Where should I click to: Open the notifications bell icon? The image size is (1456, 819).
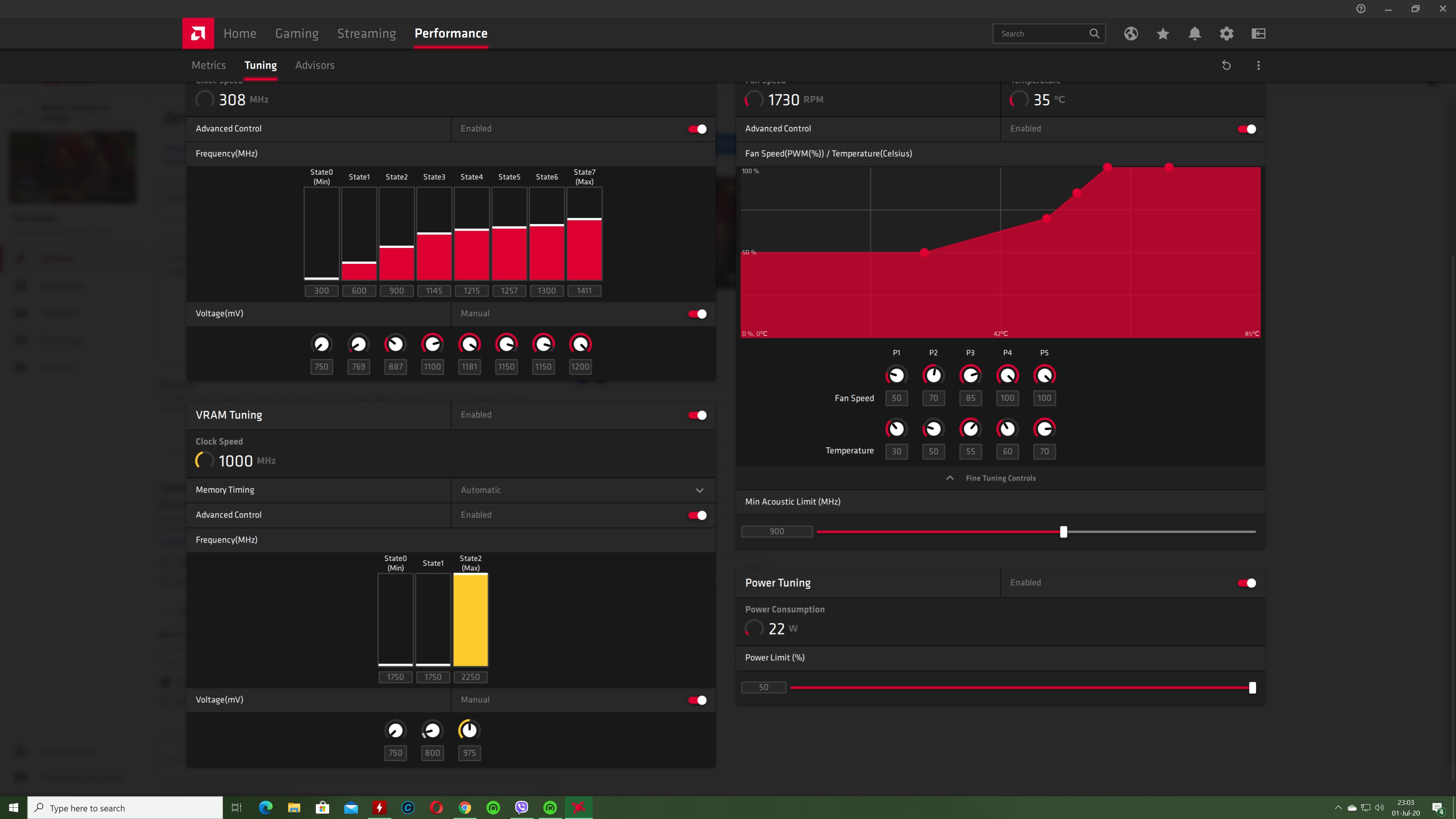point(1194,33)
